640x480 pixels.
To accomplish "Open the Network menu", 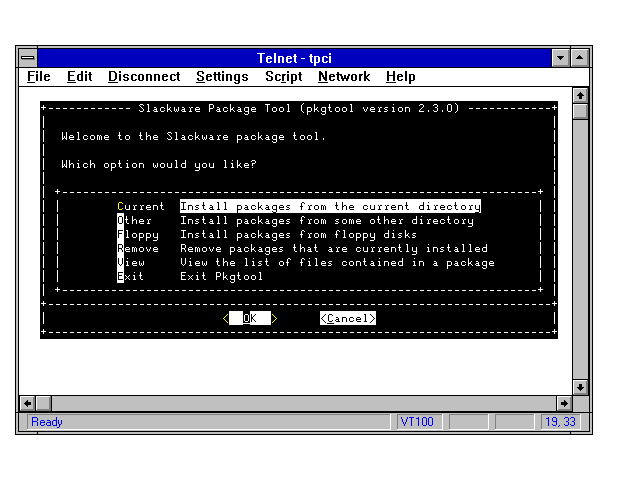I will tap(344, 77).
